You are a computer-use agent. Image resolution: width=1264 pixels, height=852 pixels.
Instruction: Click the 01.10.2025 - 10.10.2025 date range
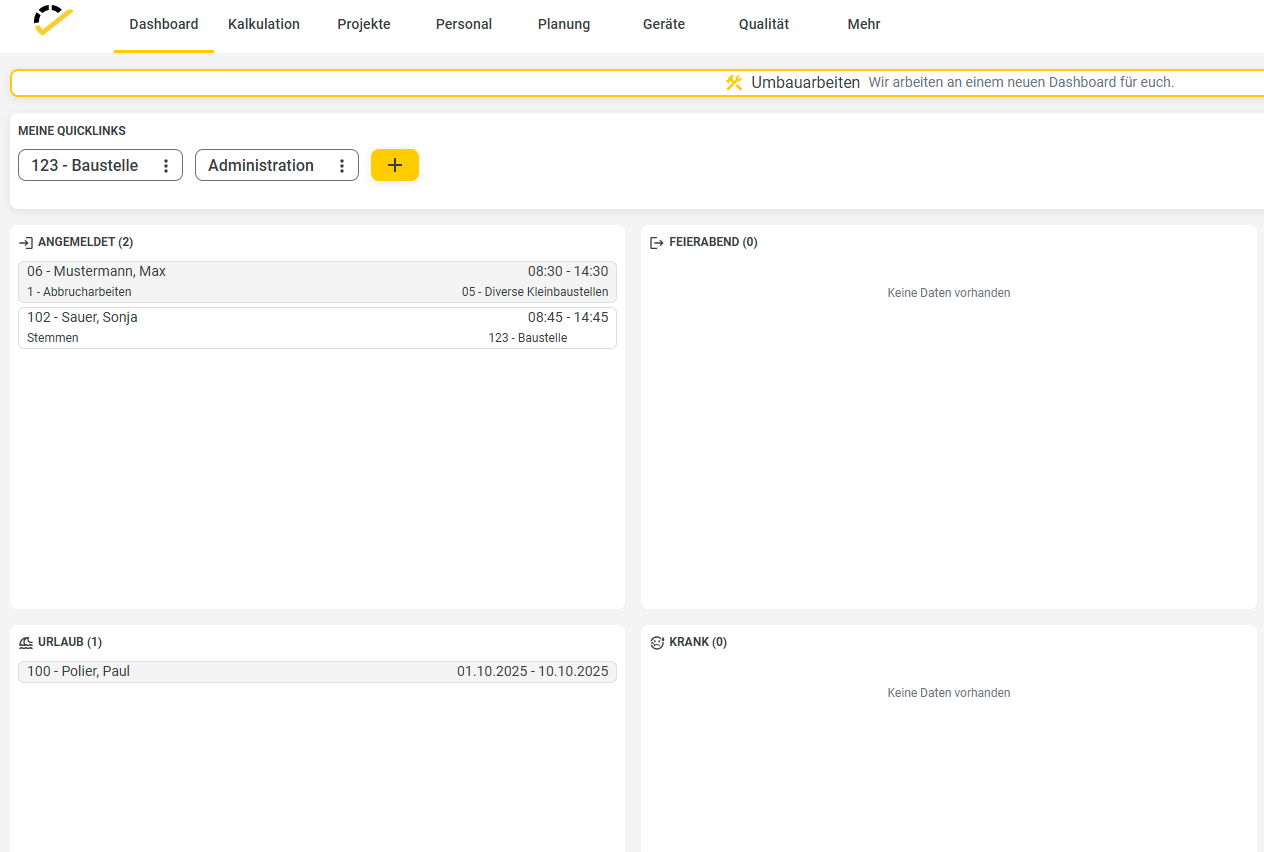coord(533,671)
